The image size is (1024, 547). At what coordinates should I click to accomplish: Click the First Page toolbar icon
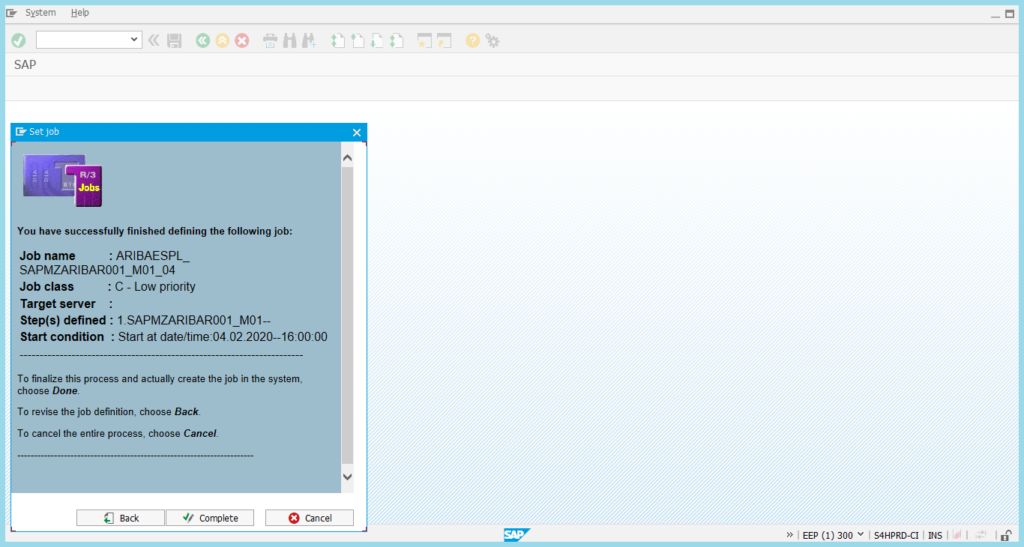tap(338, 40)
